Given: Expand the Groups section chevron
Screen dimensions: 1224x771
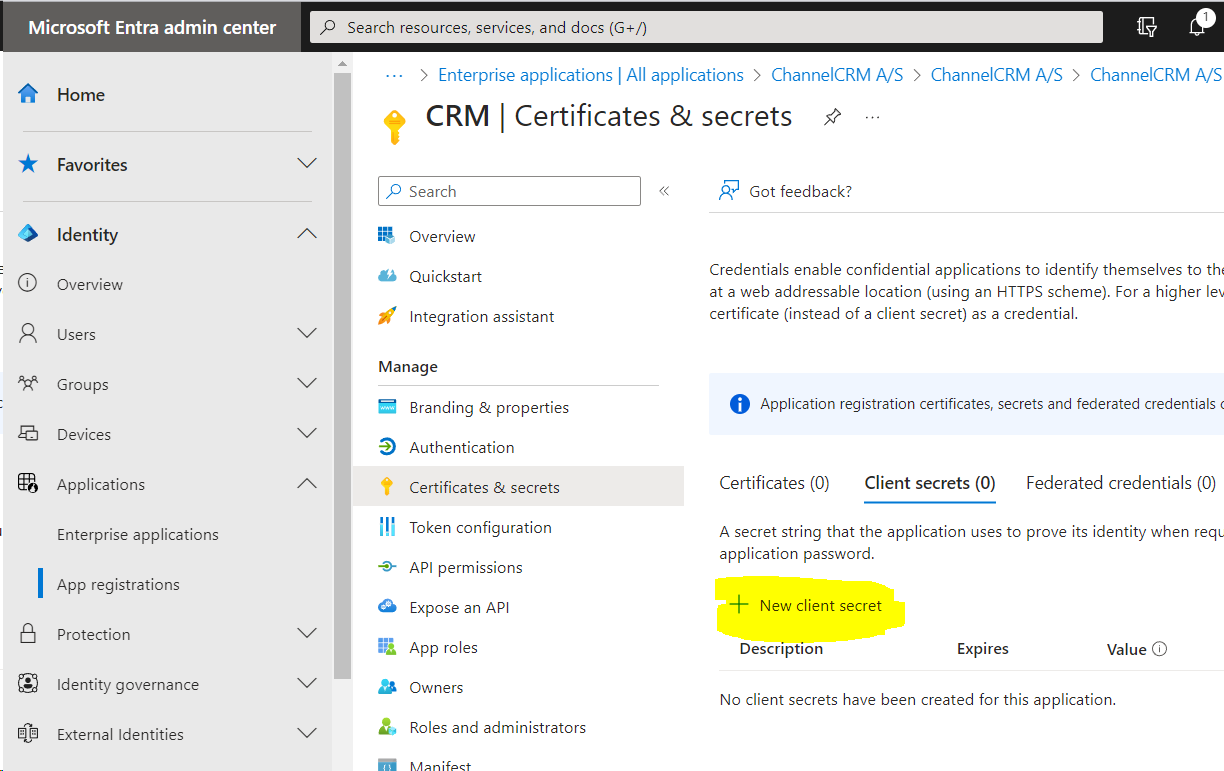Looking at the screenshot, I should click(307, 383).
